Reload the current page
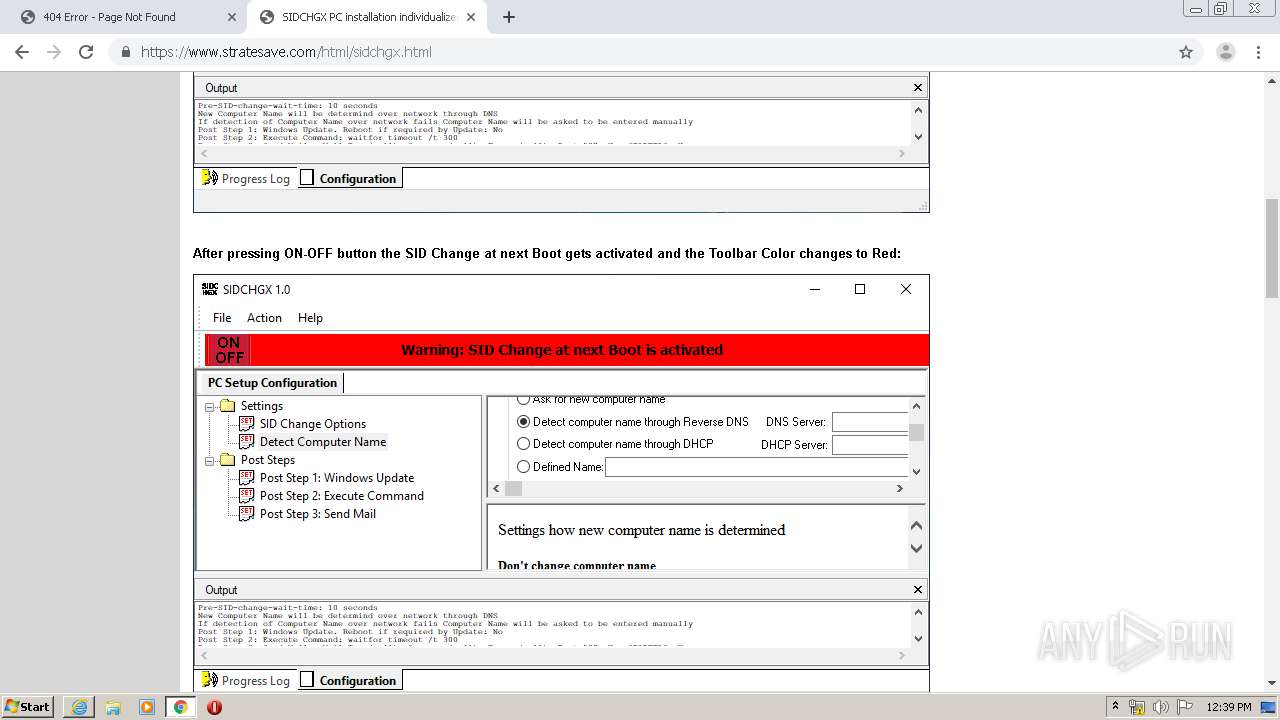This screenshot has width=1280, height=720. (86, 52)
